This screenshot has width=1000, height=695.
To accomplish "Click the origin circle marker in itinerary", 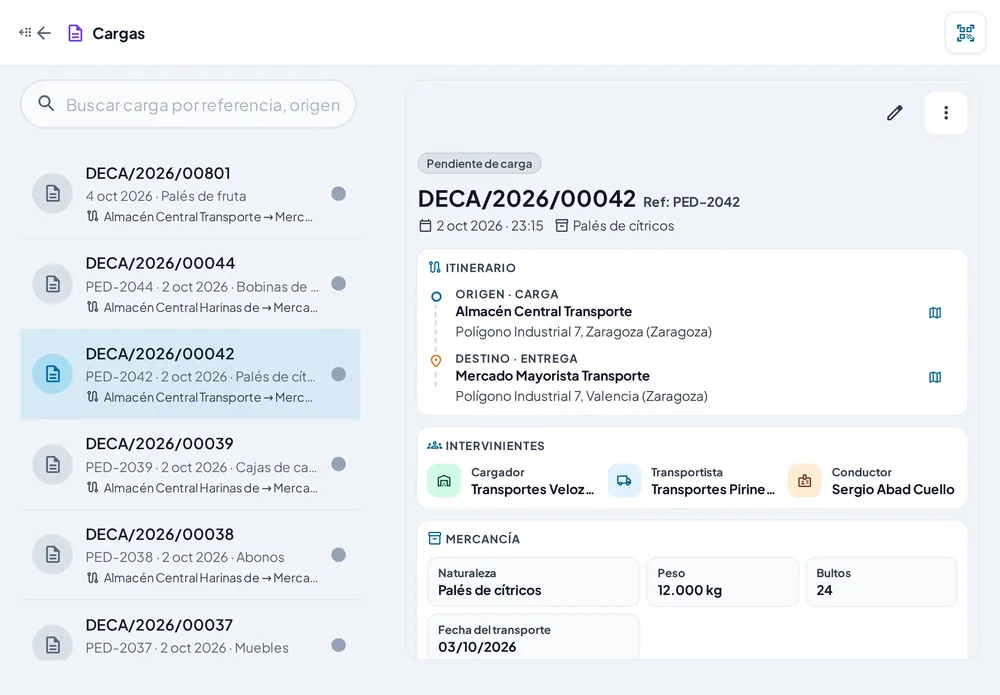I will coord(436,296).
